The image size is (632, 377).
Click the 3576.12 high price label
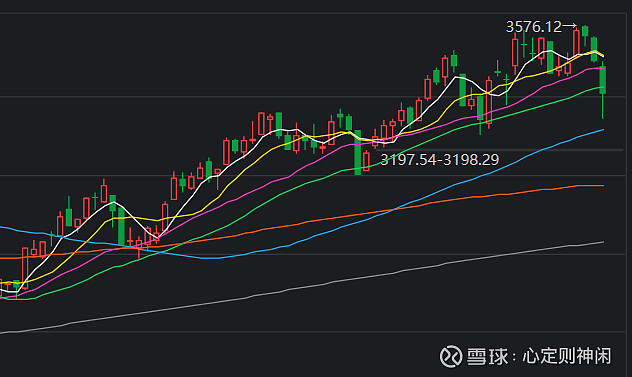click(534, 27)
